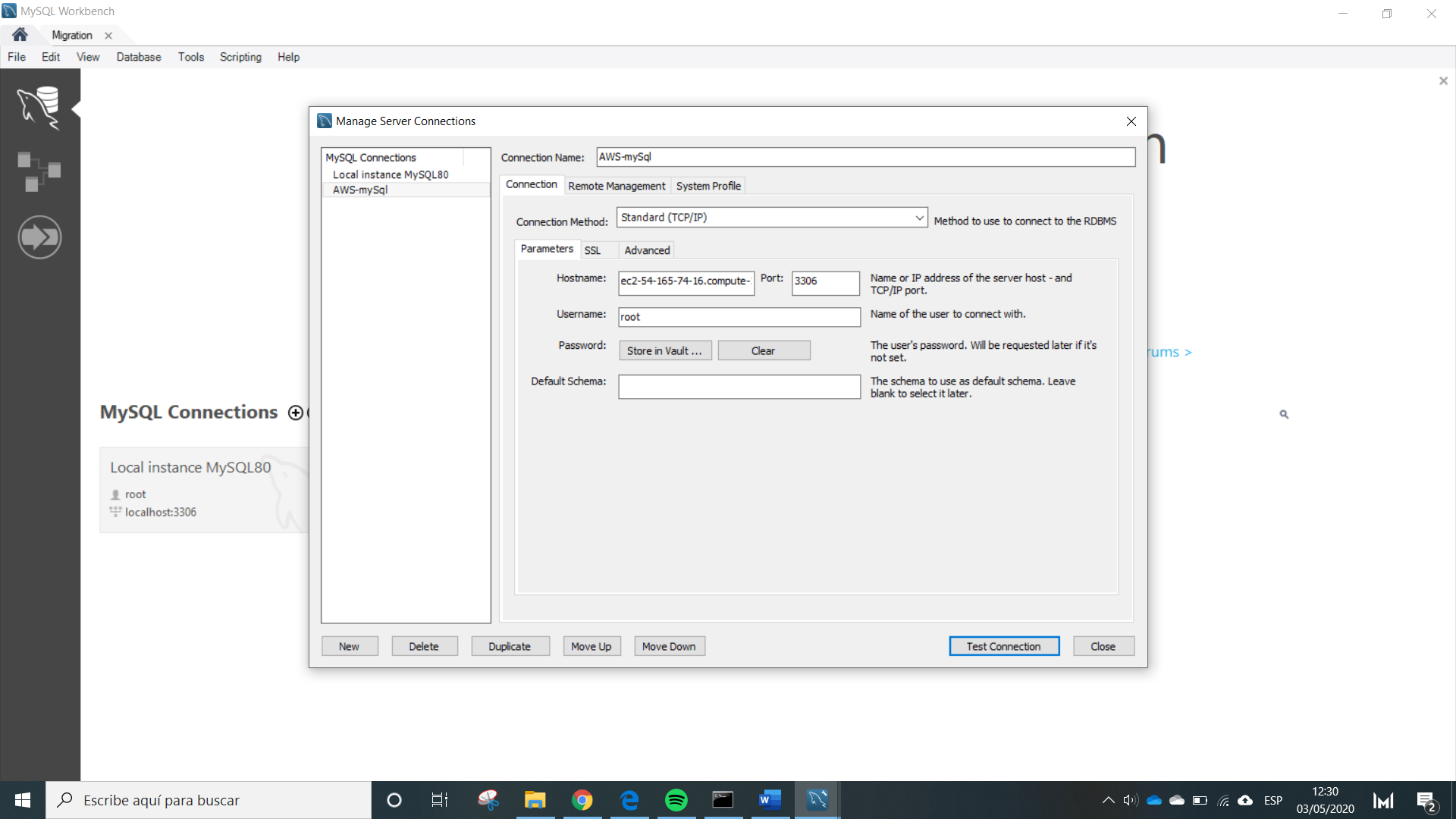Open Windows Start menu
The image size is (1456, 819).
tap(23, 800)
